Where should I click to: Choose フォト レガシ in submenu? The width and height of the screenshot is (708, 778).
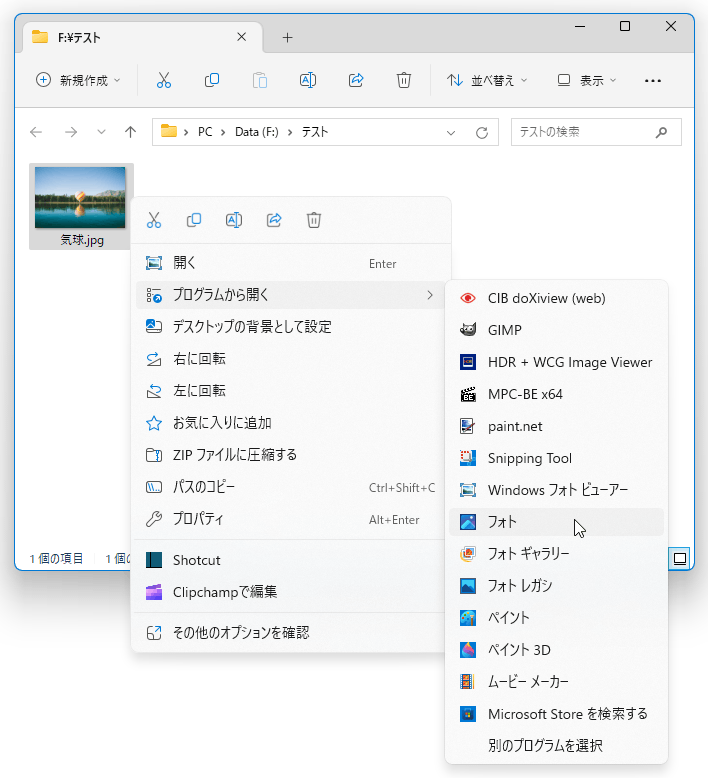coord(556,586)
